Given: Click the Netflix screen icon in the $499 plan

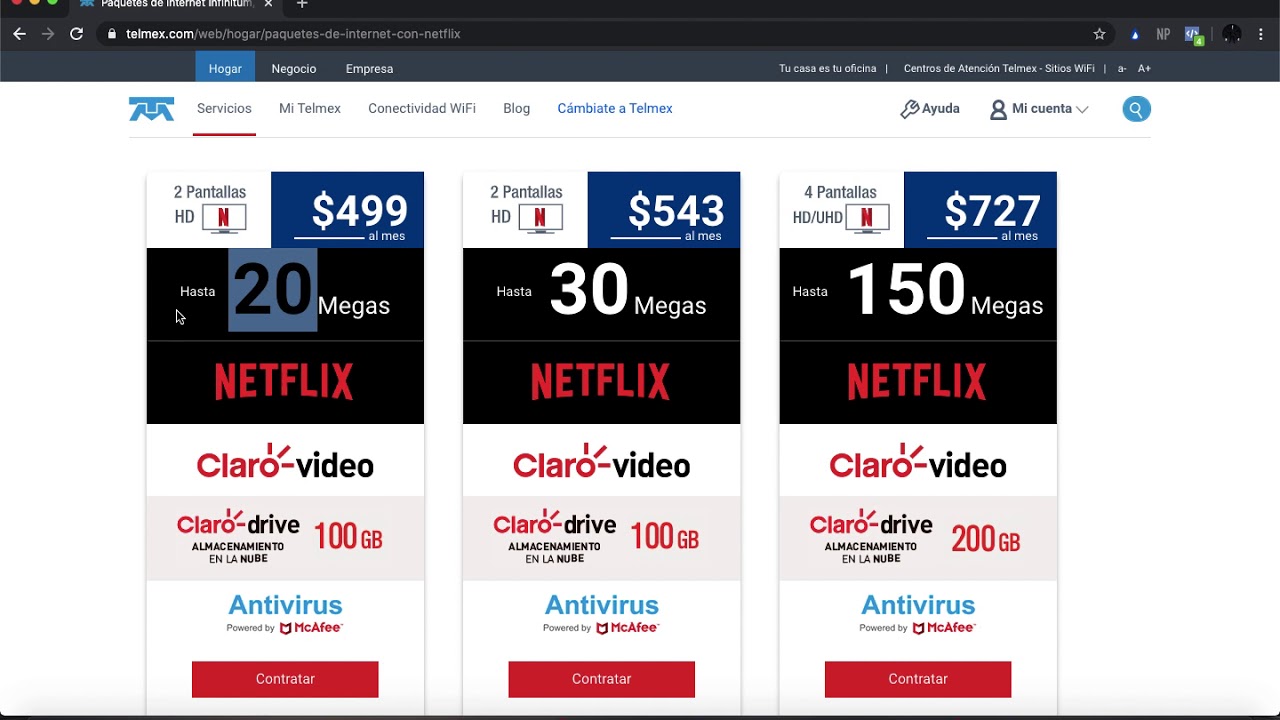Looking at the screenshot, I should click(224, 218).
